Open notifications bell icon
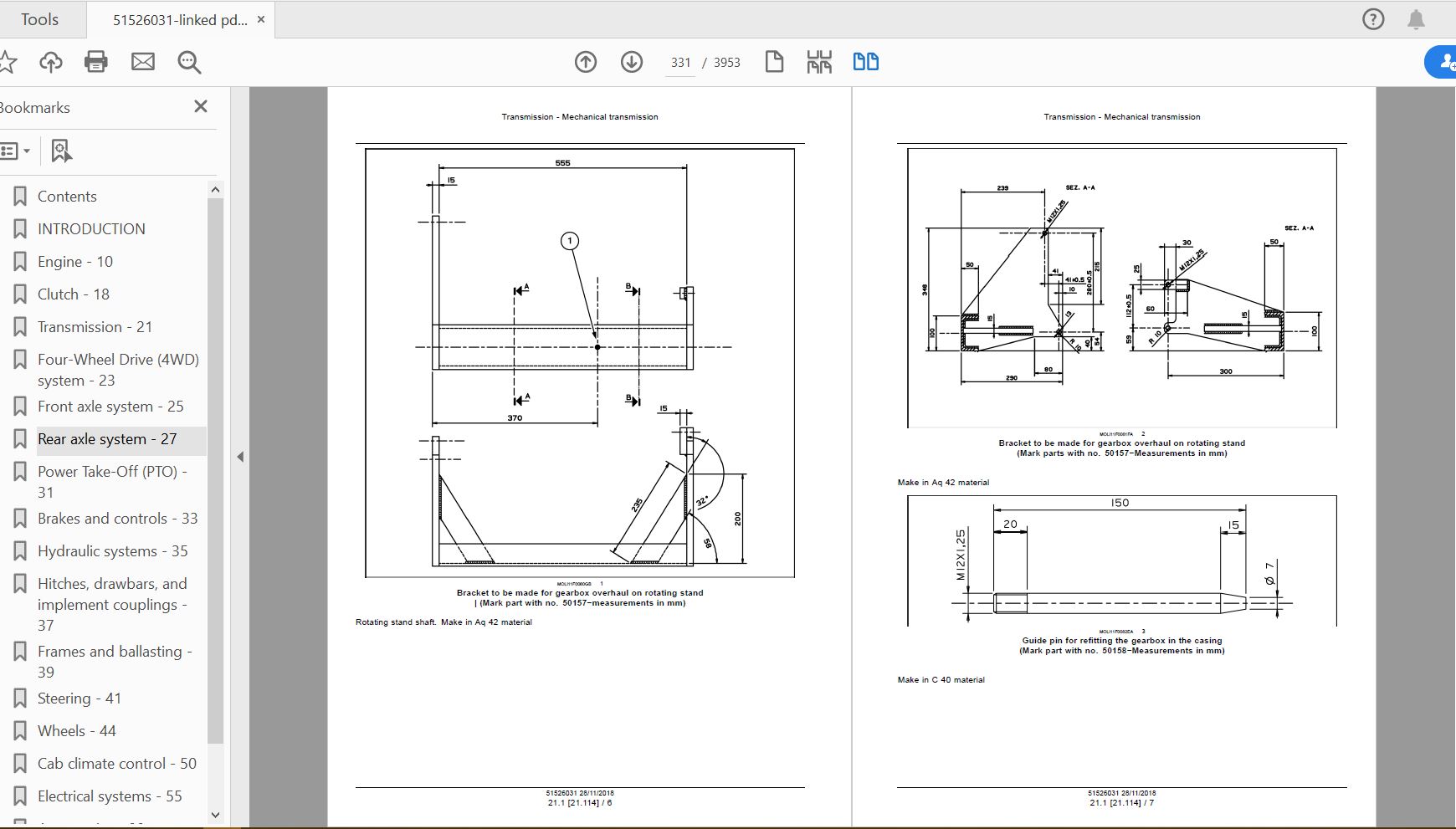Viewport: 1456px width, 829px height. tap(1416, 19)
